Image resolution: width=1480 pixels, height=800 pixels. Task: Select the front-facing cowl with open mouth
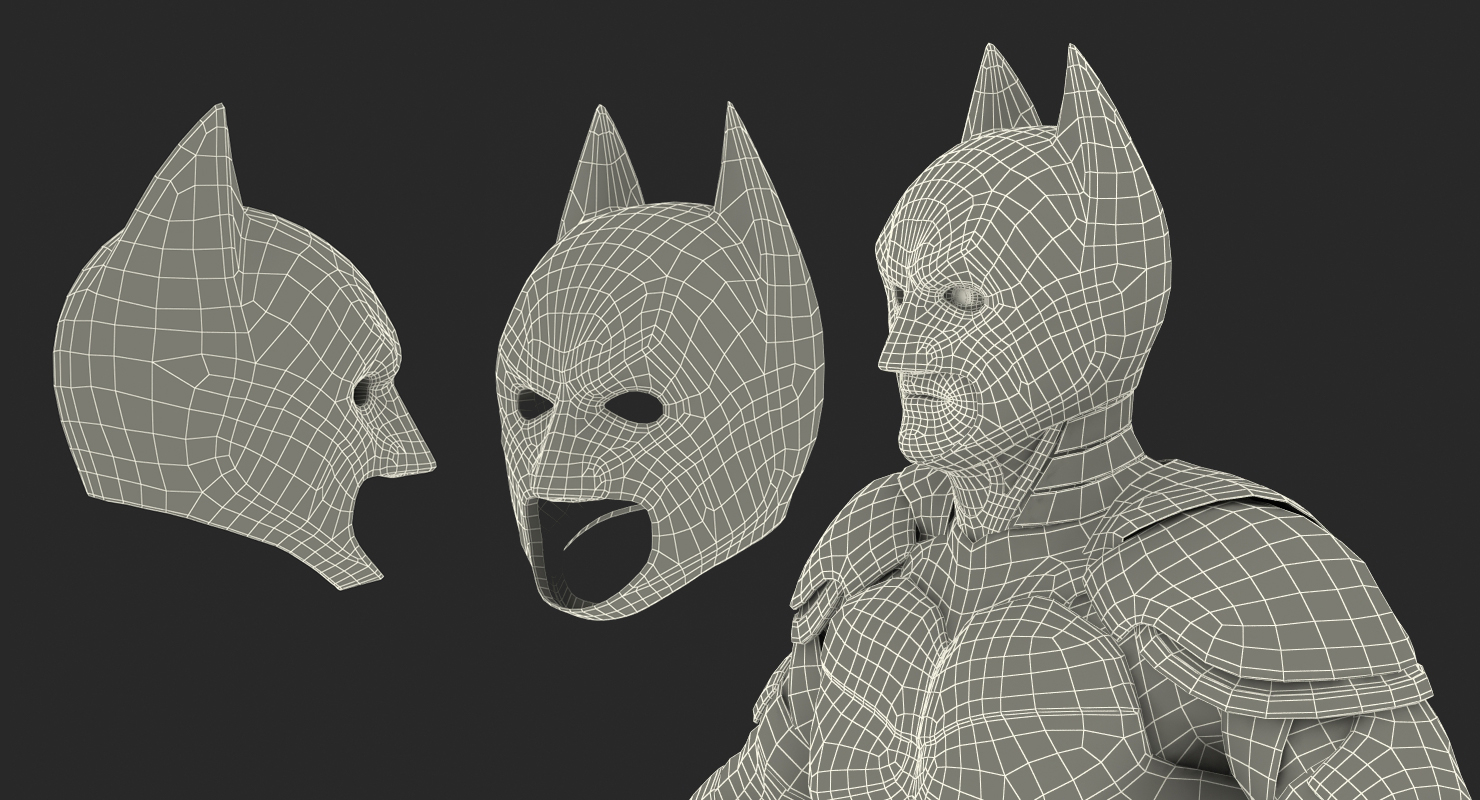coord(660,360)
